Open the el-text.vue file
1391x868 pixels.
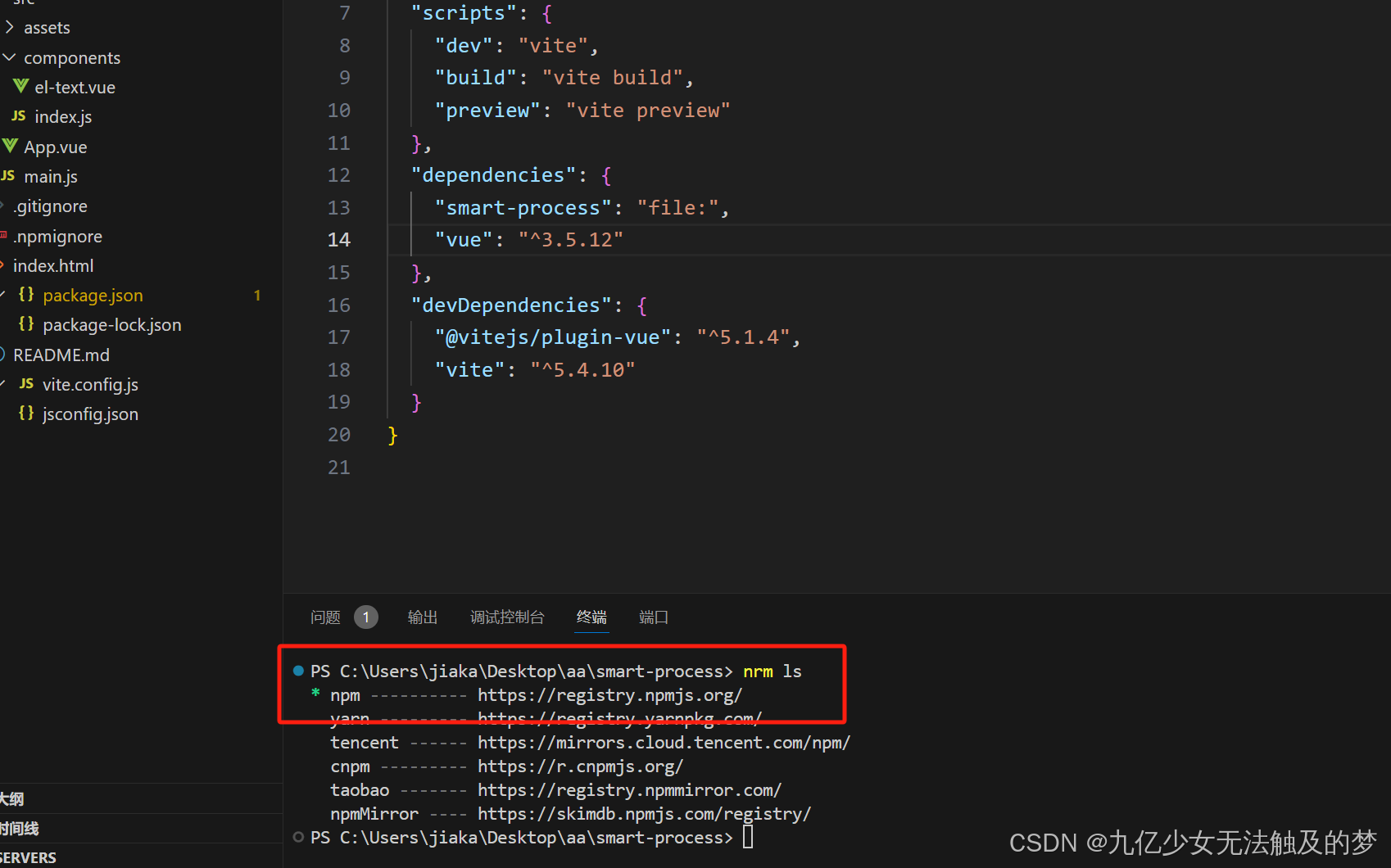coord(75,88)
